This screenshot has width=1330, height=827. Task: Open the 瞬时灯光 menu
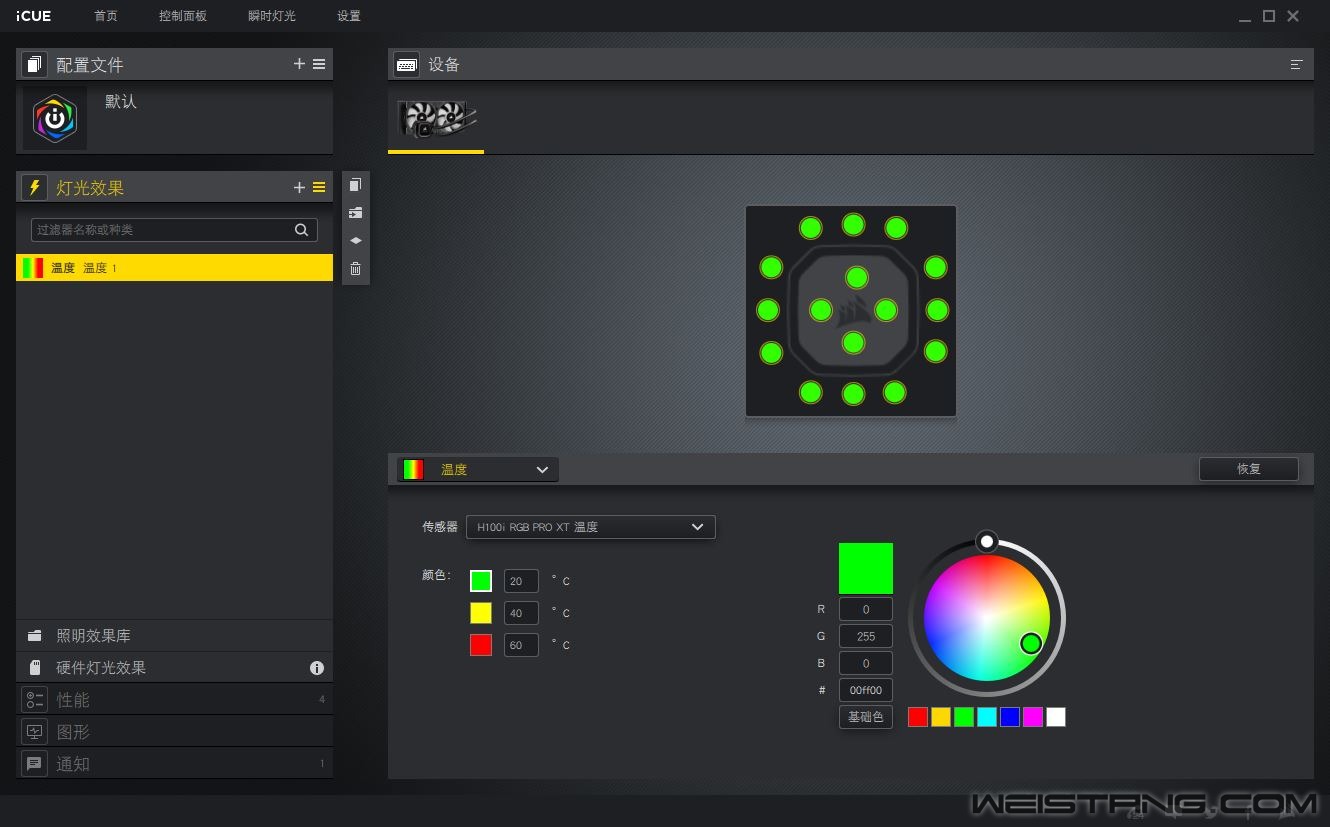[x=272, y=16]
